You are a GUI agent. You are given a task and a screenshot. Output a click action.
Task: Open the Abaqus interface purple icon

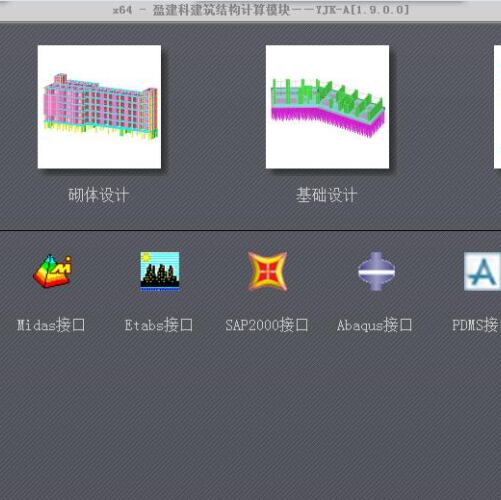pos(376,271)
